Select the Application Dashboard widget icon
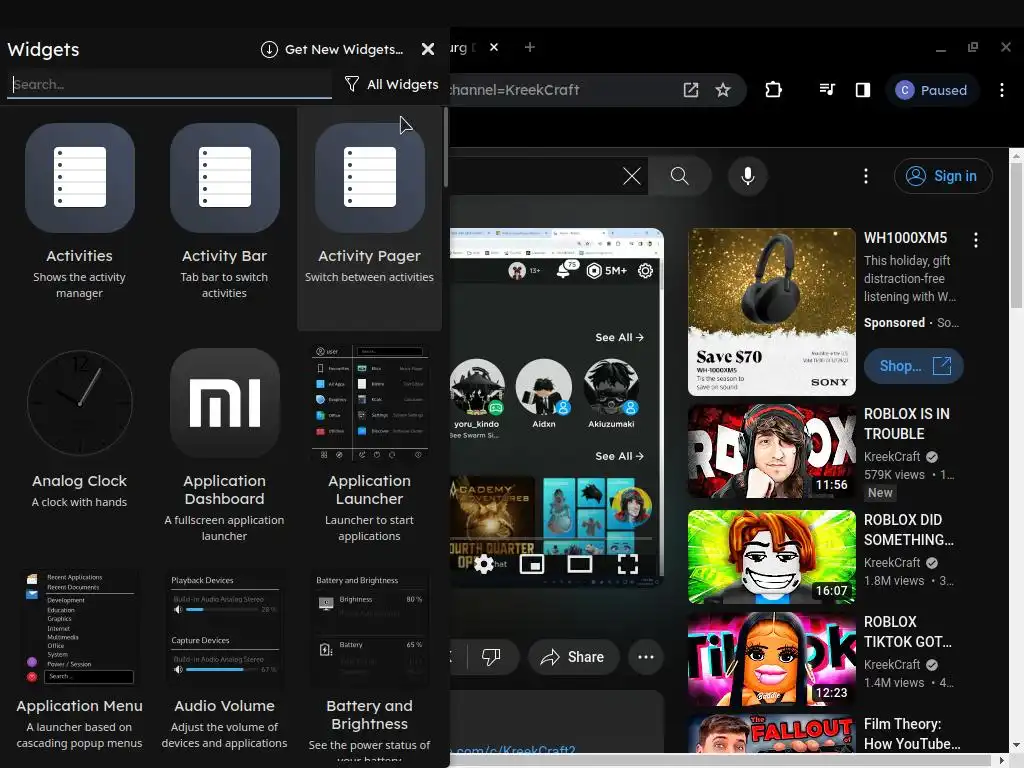The image size is (1024, 768). [225, 402]
